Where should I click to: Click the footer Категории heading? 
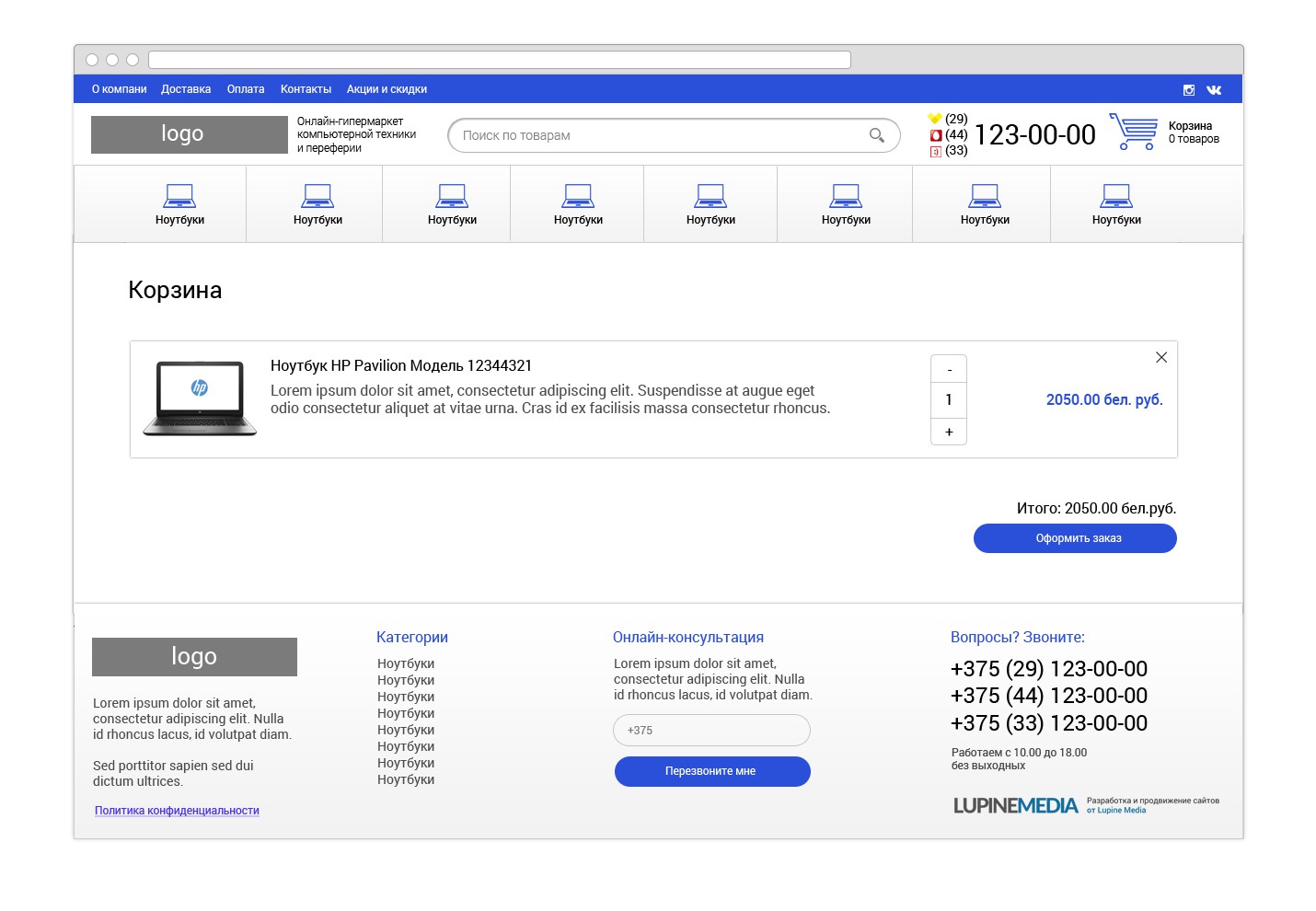pos(412,637)
